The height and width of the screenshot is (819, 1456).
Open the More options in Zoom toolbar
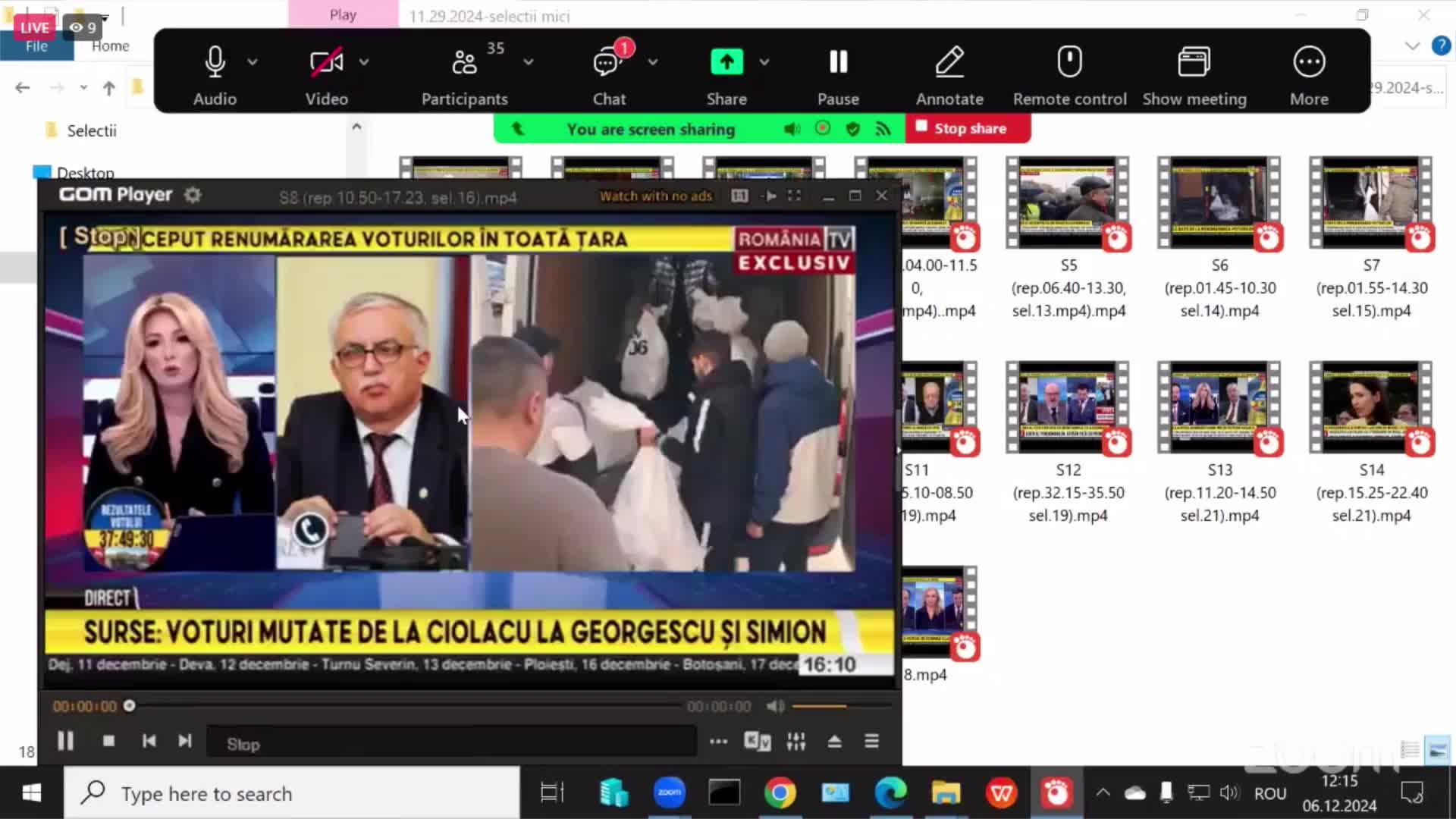click(x=1309, y=76)
